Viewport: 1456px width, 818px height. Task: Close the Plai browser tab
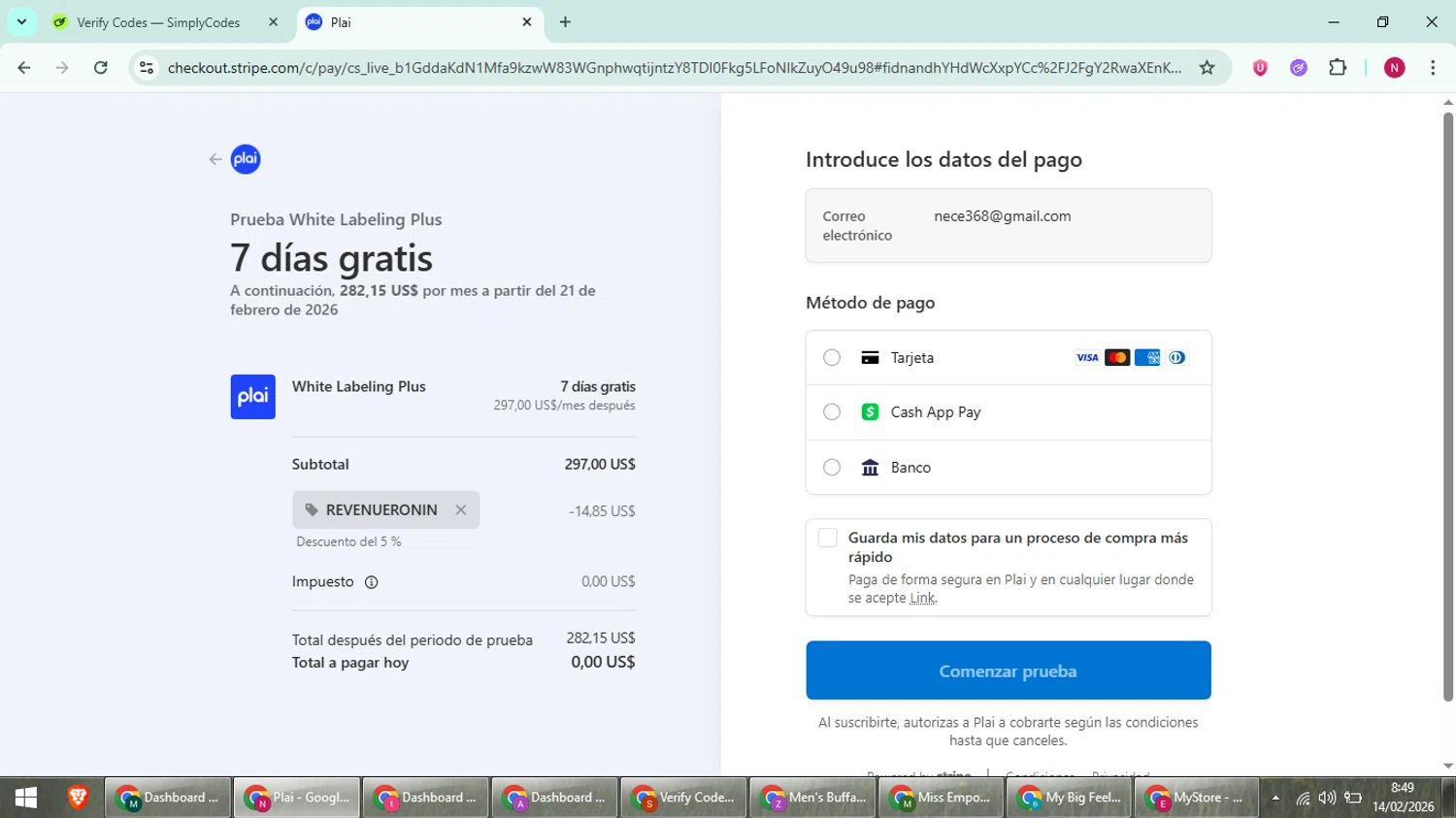coord(527,22)
